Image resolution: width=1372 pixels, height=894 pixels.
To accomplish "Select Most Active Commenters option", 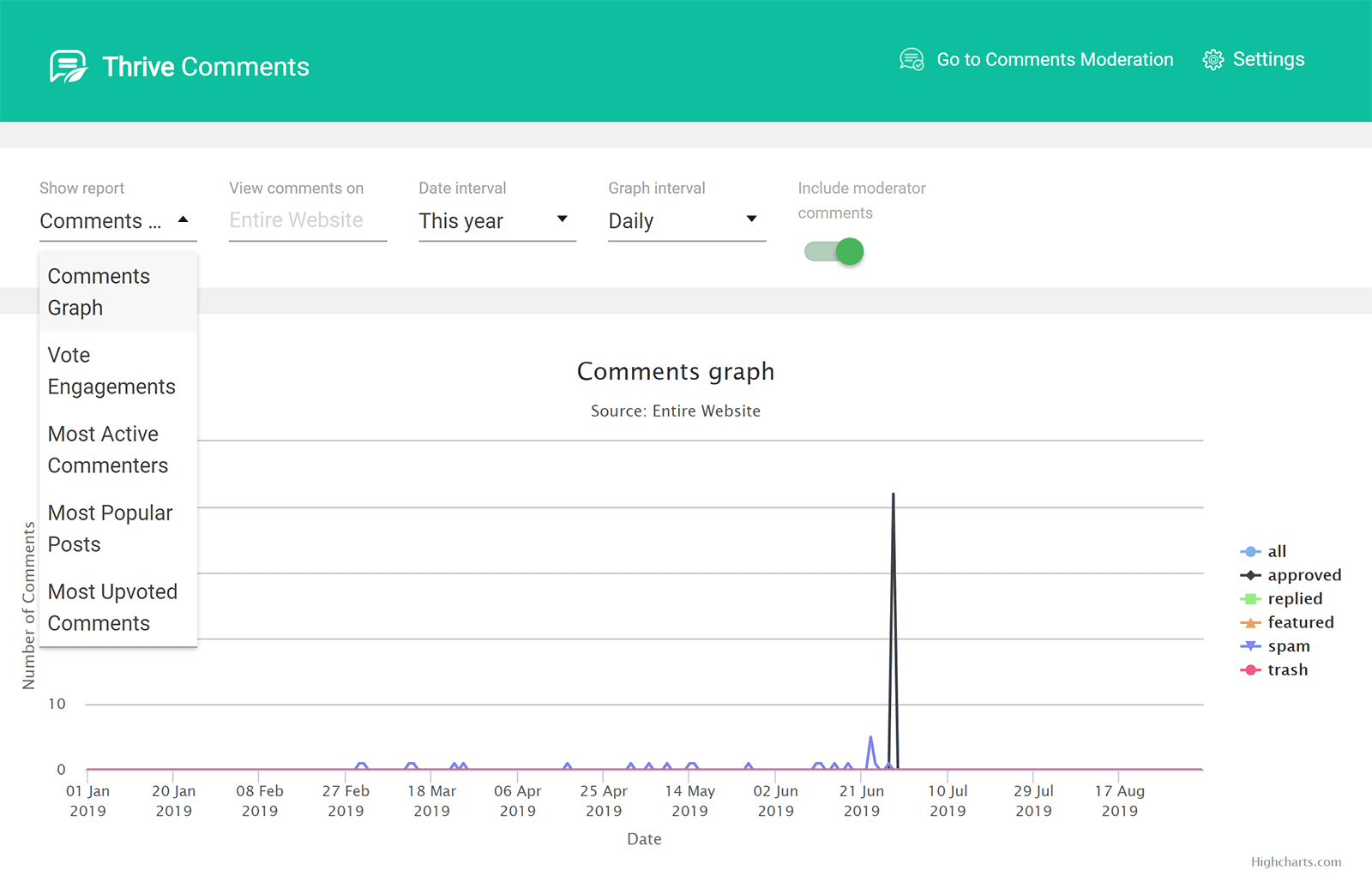I will click(x=118, y=449).
